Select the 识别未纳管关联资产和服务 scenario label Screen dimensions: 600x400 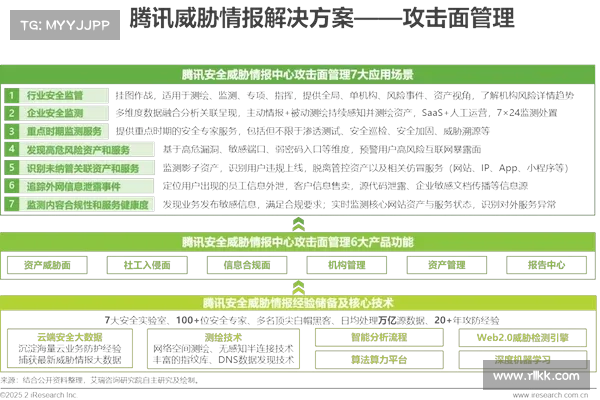point(87,168)
